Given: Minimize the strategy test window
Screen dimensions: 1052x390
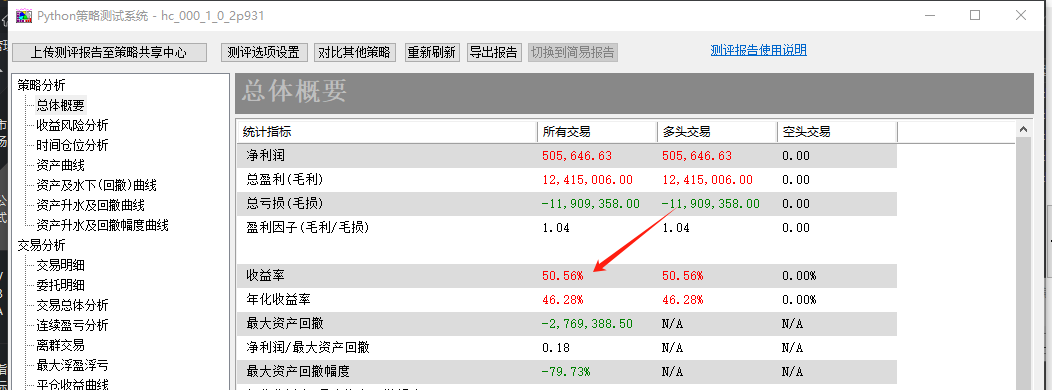Looking at the screenshot, I should (x=929, y=15).
